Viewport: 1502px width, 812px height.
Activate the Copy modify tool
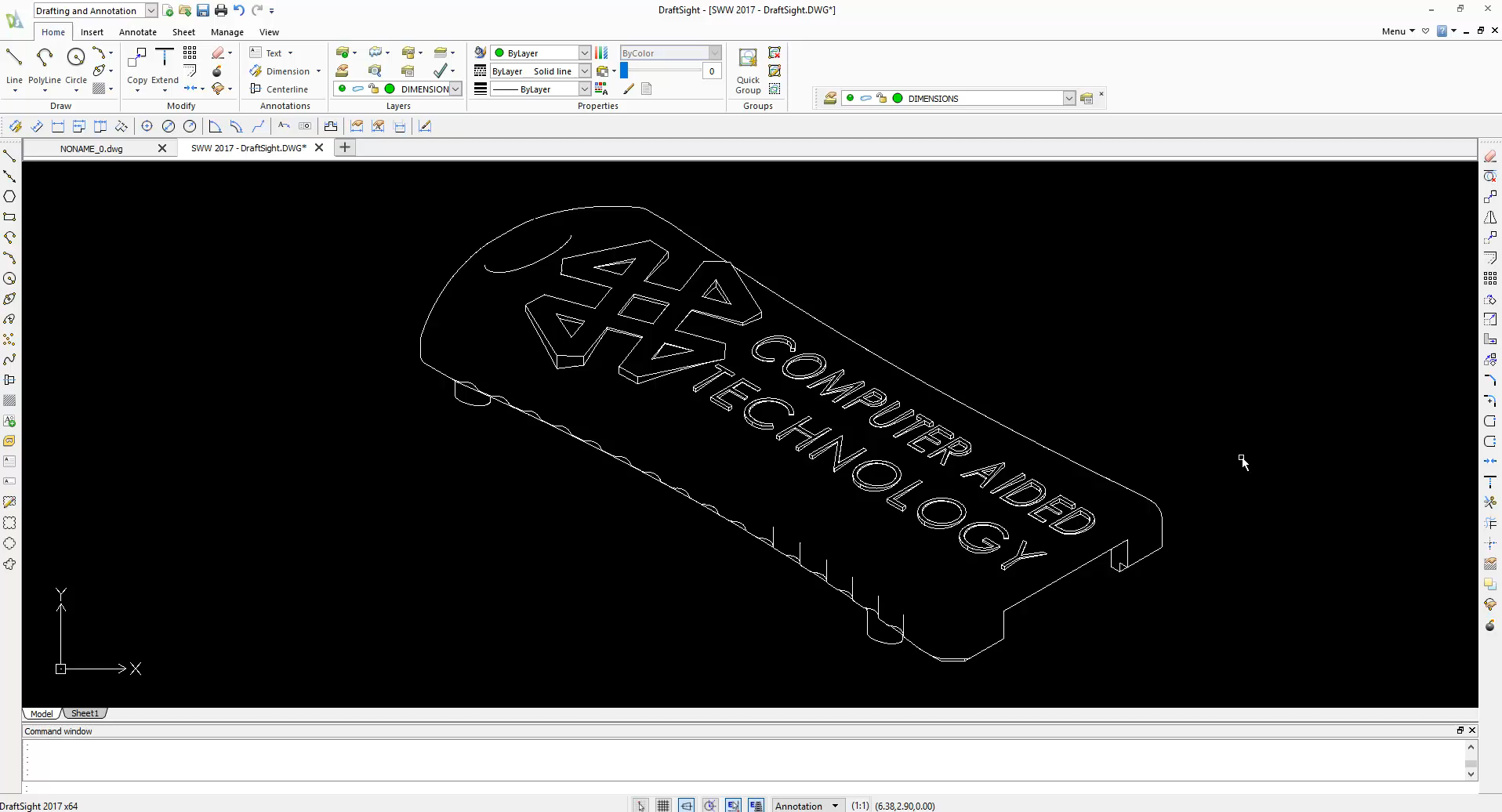[137, 64]
